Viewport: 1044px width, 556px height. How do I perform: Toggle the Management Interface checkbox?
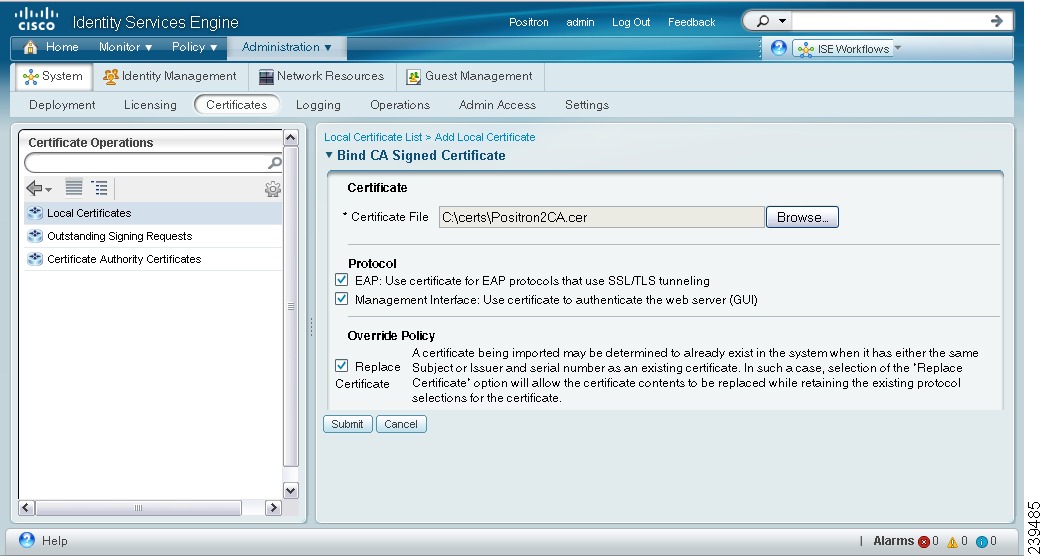point(342,298)
